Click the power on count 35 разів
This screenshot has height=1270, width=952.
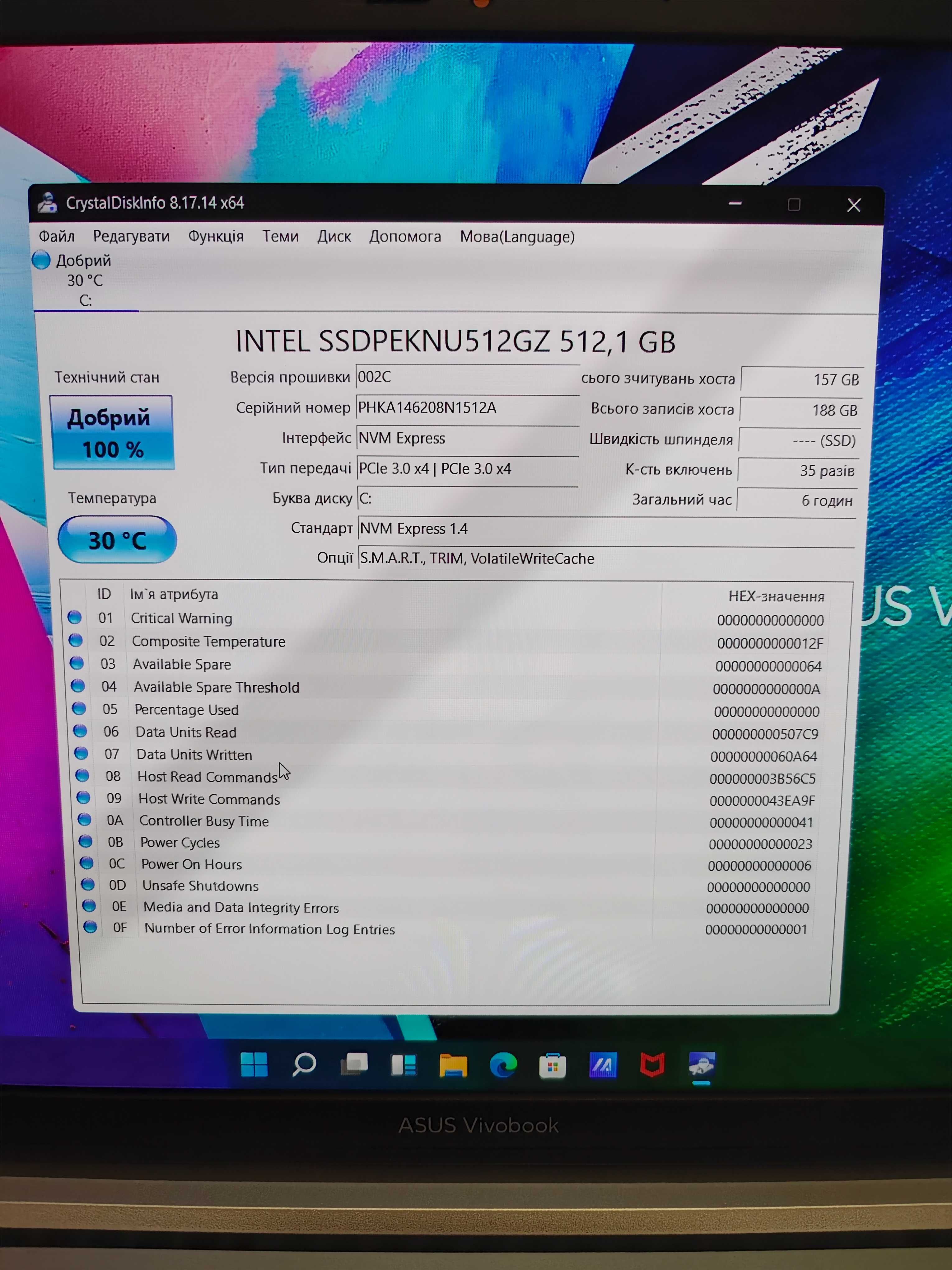[x=799, y=470]
